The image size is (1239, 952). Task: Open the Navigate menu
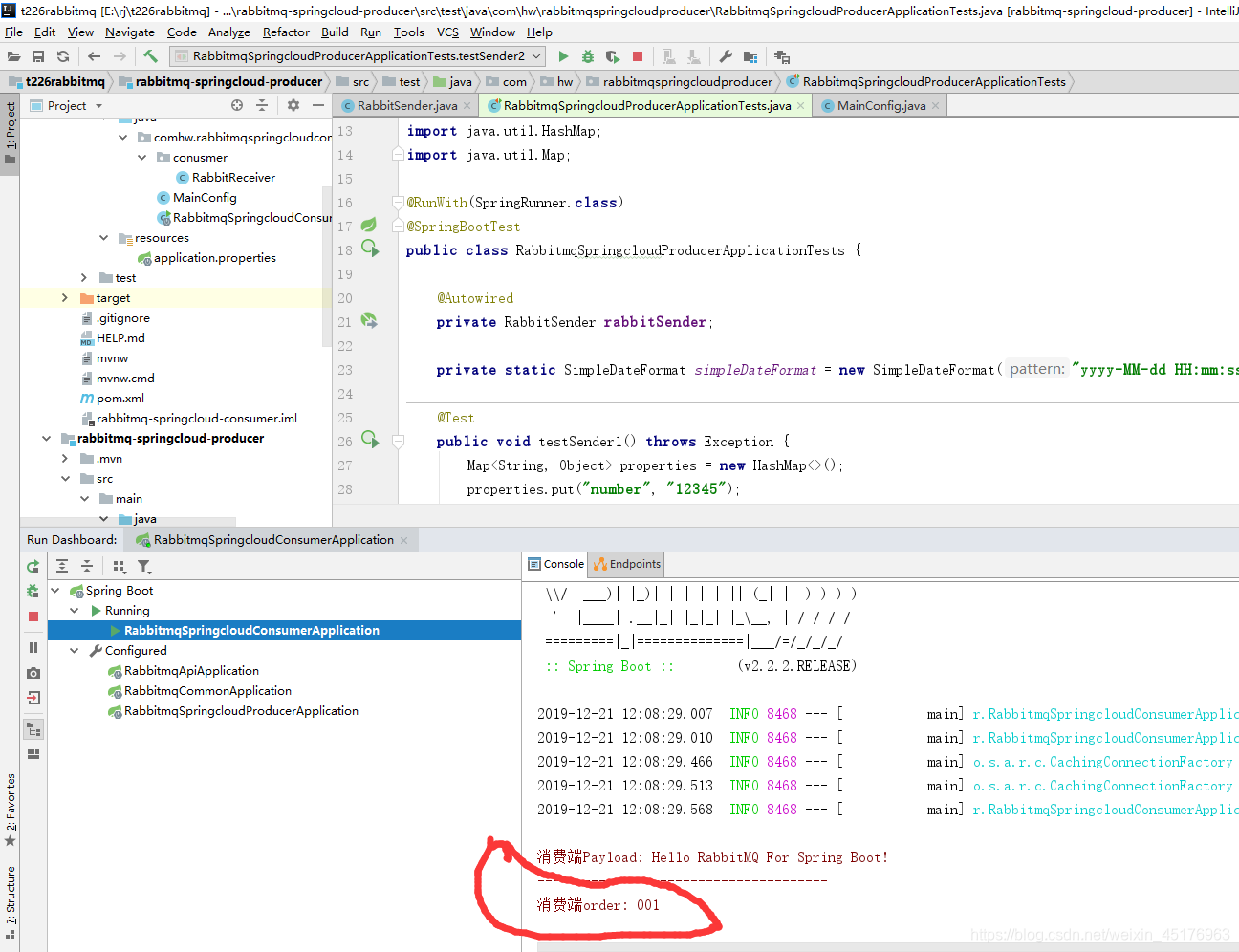[x=130, y=32]
